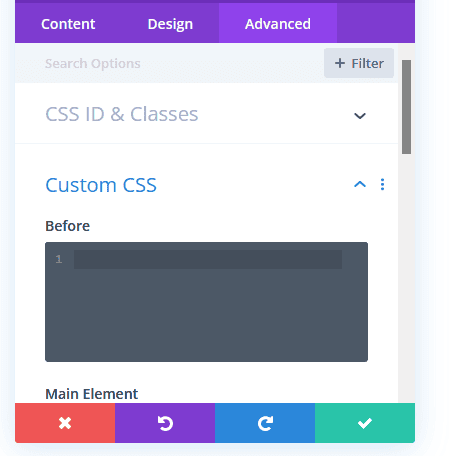The height and width of the screenshot is (456, 449).
Task: Discard changes with the red X button
Action: point(65,423)
